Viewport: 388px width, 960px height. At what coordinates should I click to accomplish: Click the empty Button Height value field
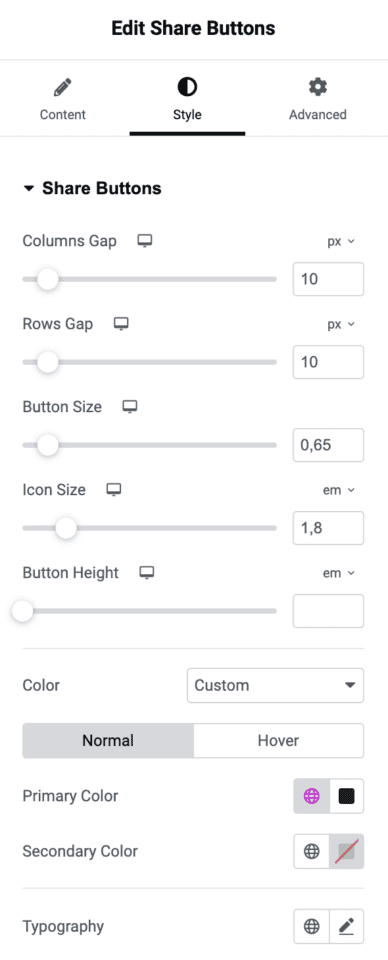click(328, 610)
